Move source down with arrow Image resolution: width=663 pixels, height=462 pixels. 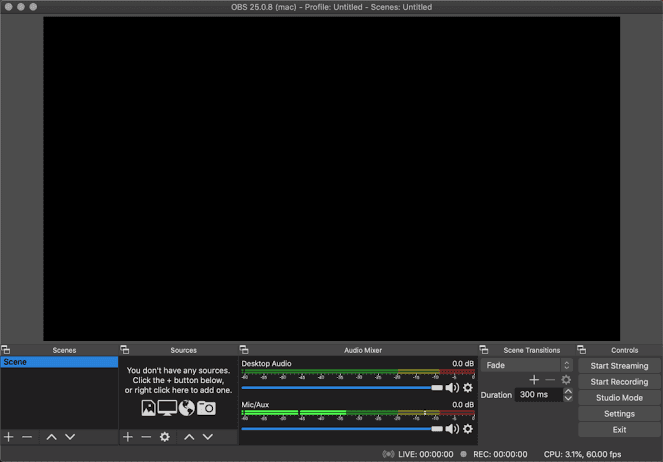pyautogui.click(x=208, y=437)
